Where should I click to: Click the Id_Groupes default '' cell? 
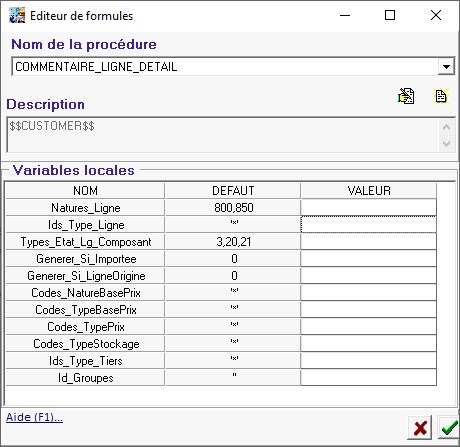coord(233,378)
